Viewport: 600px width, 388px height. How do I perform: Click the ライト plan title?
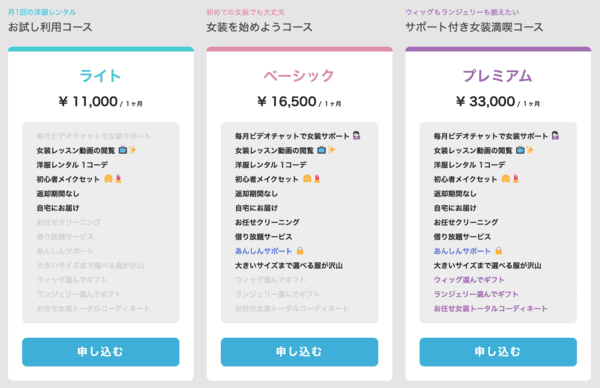click(100, 76)
